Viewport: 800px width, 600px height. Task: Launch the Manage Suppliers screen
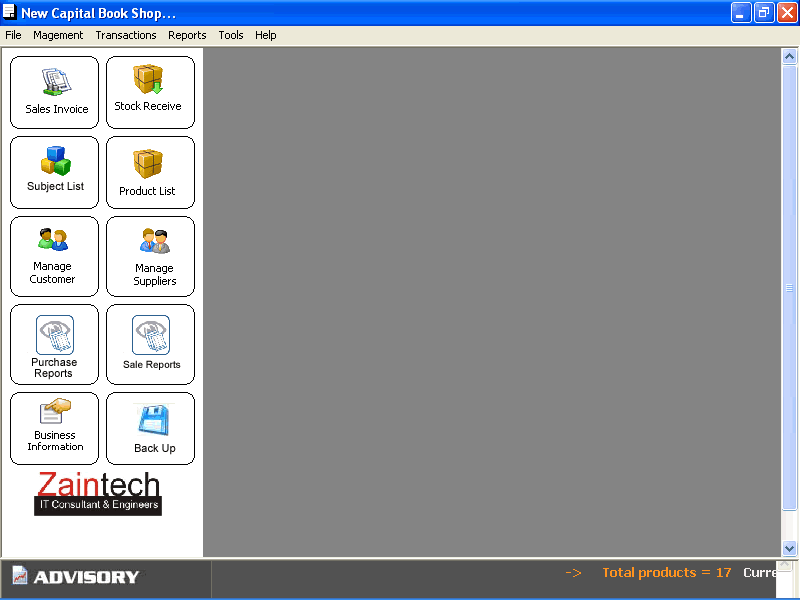(x=154, y=241)
